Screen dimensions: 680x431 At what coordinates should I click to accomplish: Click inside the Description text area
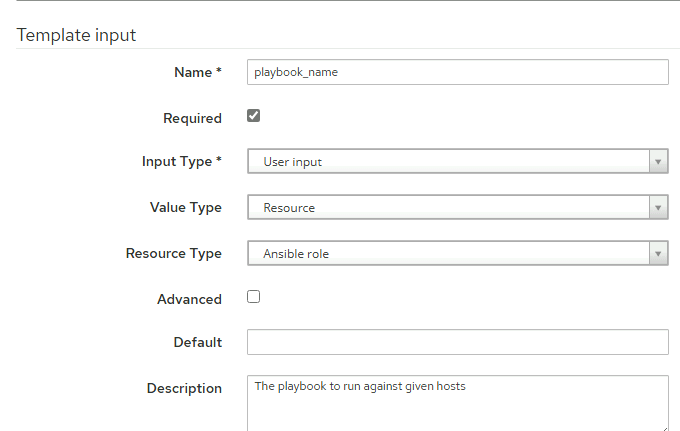(458, 403)
